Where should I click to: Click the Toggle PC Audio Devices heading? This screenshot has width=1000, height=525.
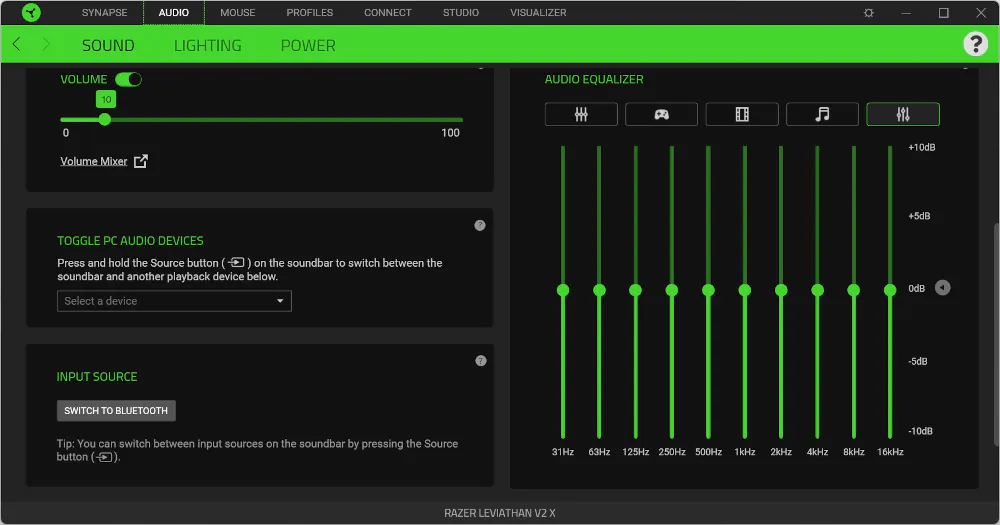point(130,240)
